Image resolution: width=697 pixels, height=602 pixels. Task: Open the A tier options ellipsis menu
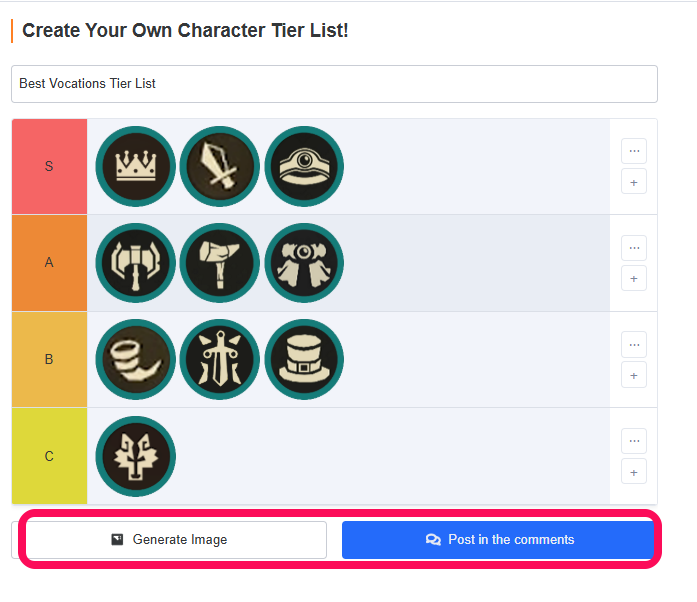click(x=634, y=248)
